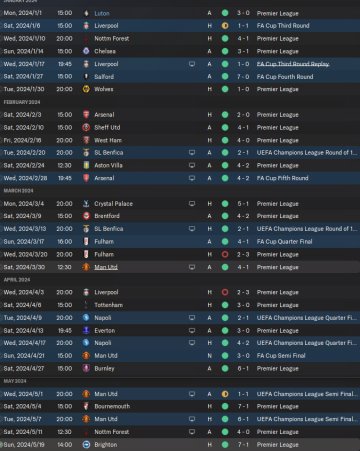Click the Bournemouth club badge icon
360x451 pixels.
(86, 406)
